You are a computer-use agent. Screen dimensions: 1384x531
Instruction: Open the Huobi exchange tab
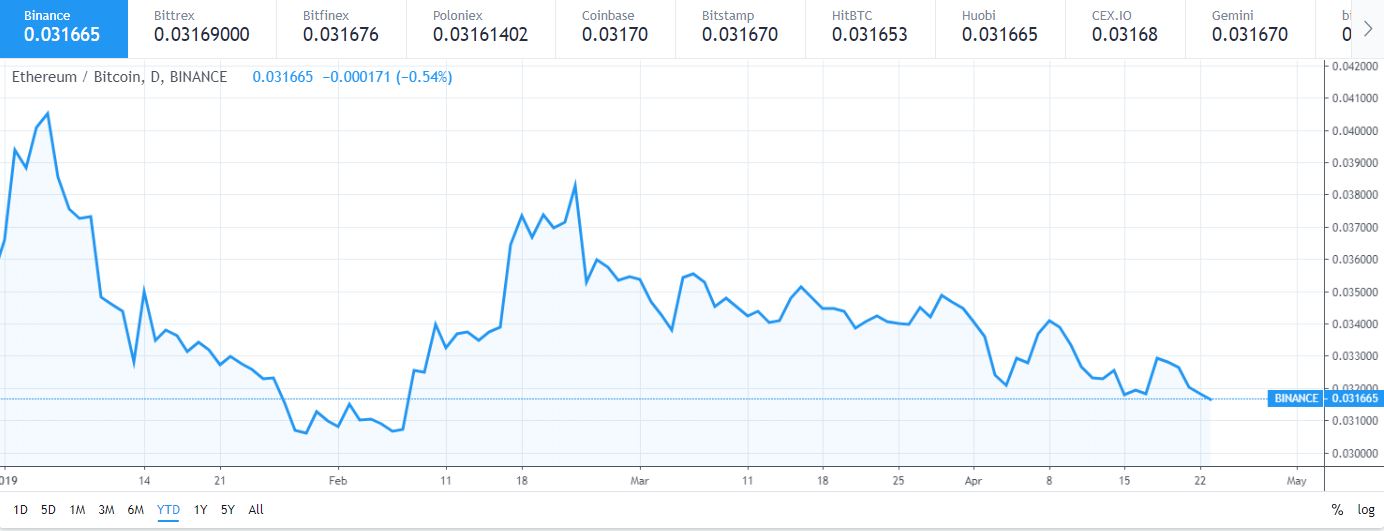[999, 27]
